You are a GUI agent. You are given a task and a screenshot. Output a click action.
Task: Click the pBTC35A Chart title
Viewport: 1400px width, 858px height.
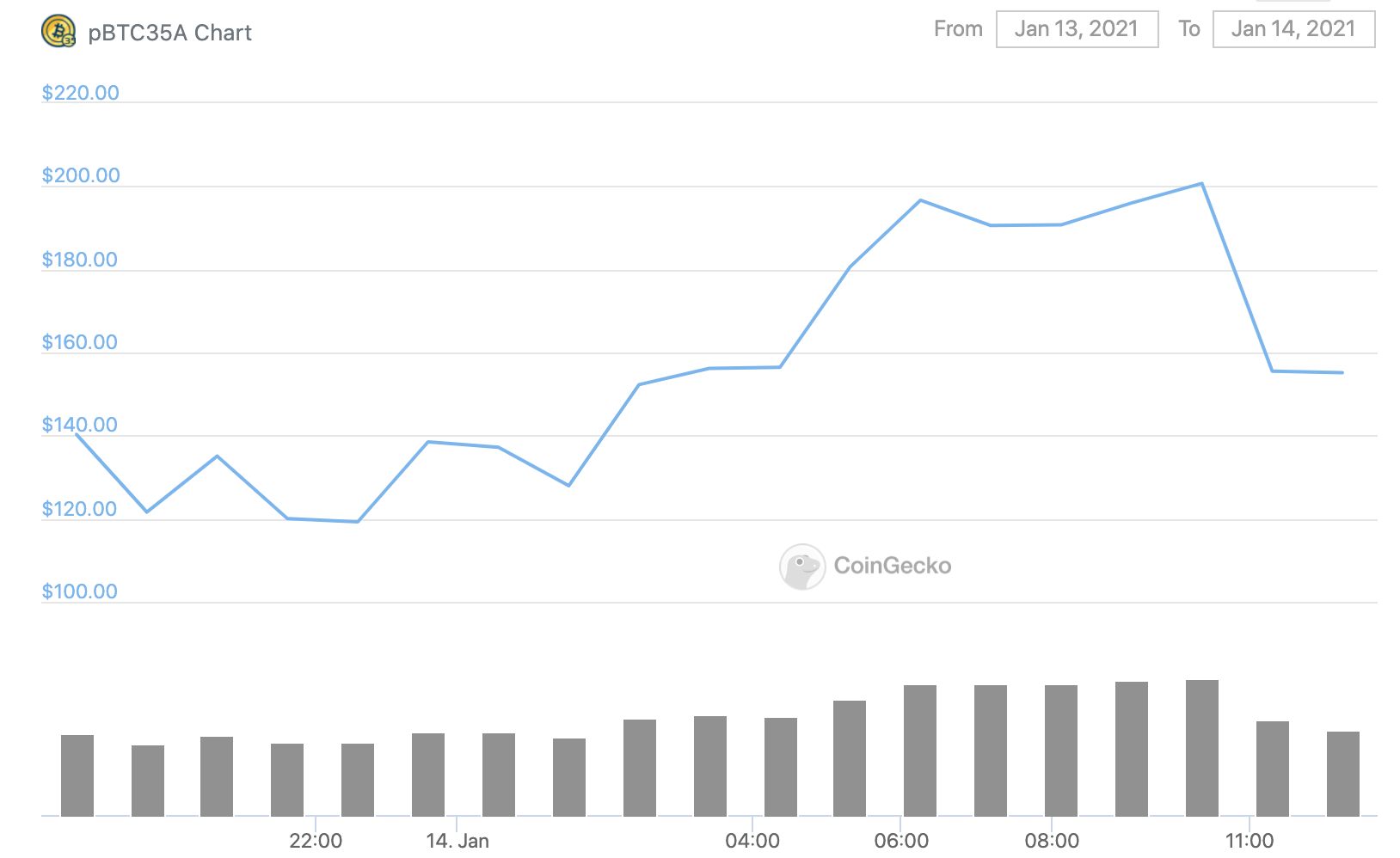pyautogui.click(x=169, y=33)
